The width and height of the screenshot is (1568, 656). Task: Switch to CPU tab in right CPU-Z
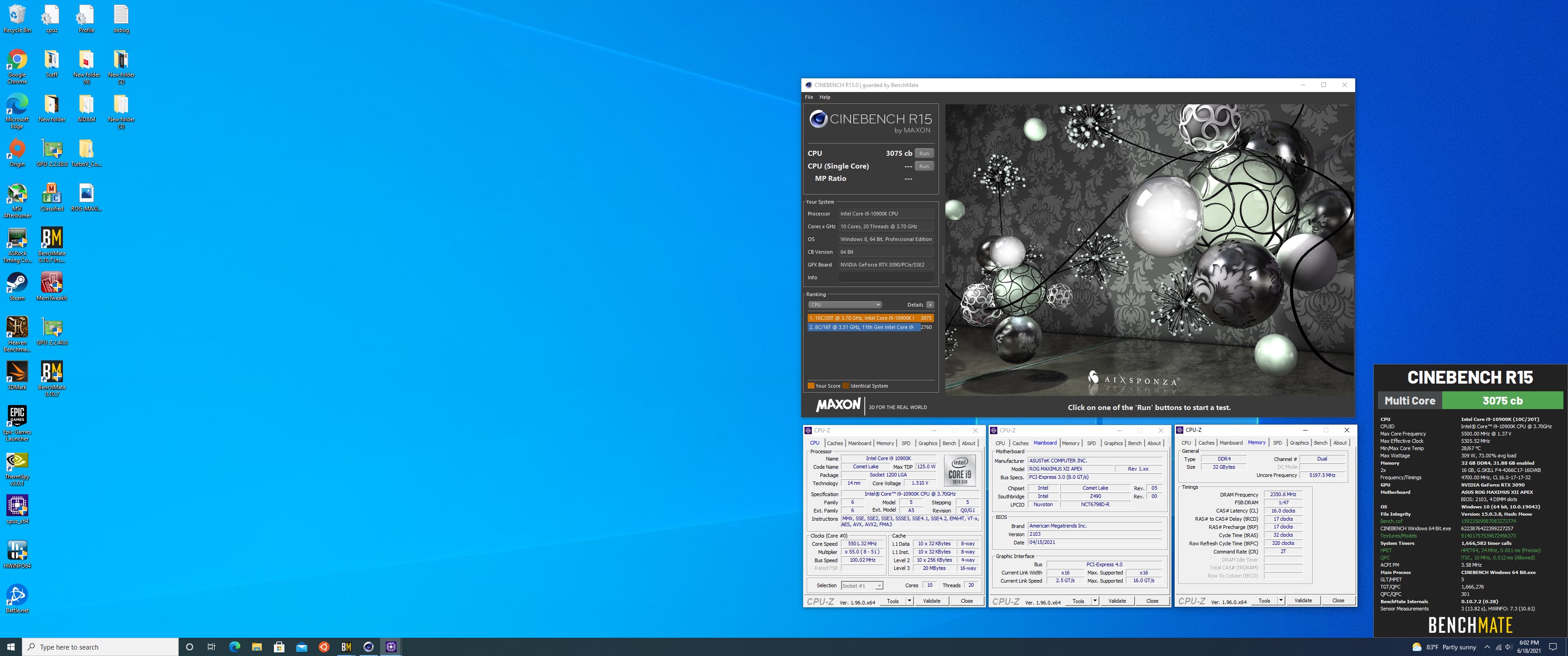1186,443
